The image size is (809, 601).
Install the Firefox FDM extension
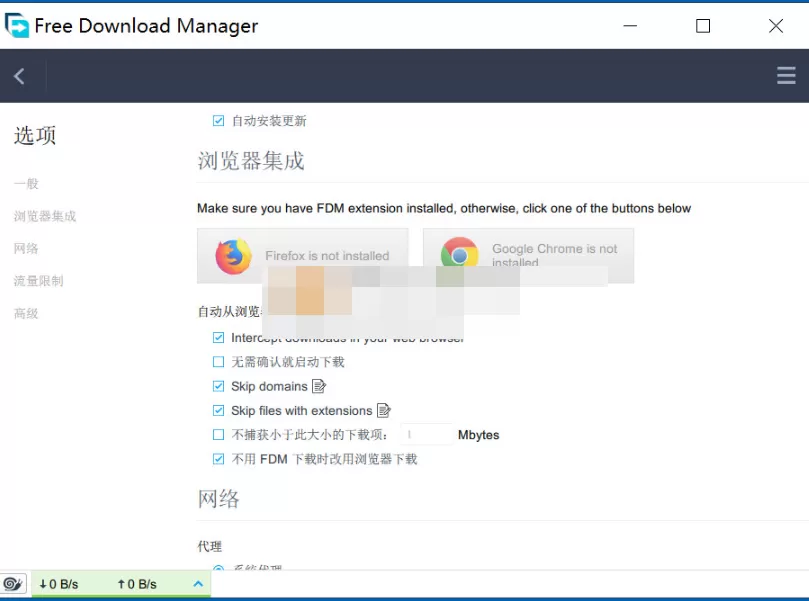click(x=302, y=255)
